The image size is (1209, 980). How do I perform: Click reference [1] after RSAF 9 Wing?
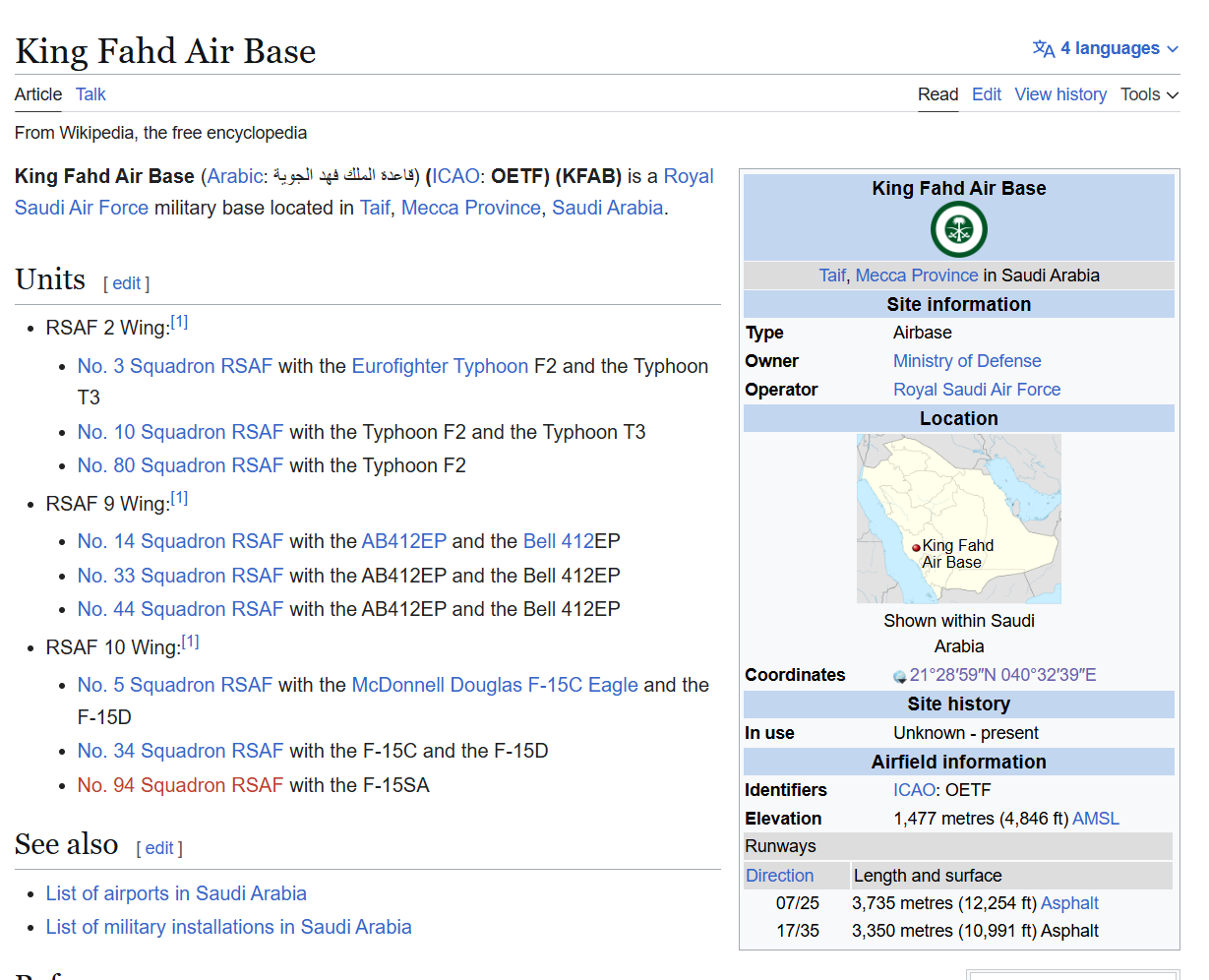(x=179, y=498)
